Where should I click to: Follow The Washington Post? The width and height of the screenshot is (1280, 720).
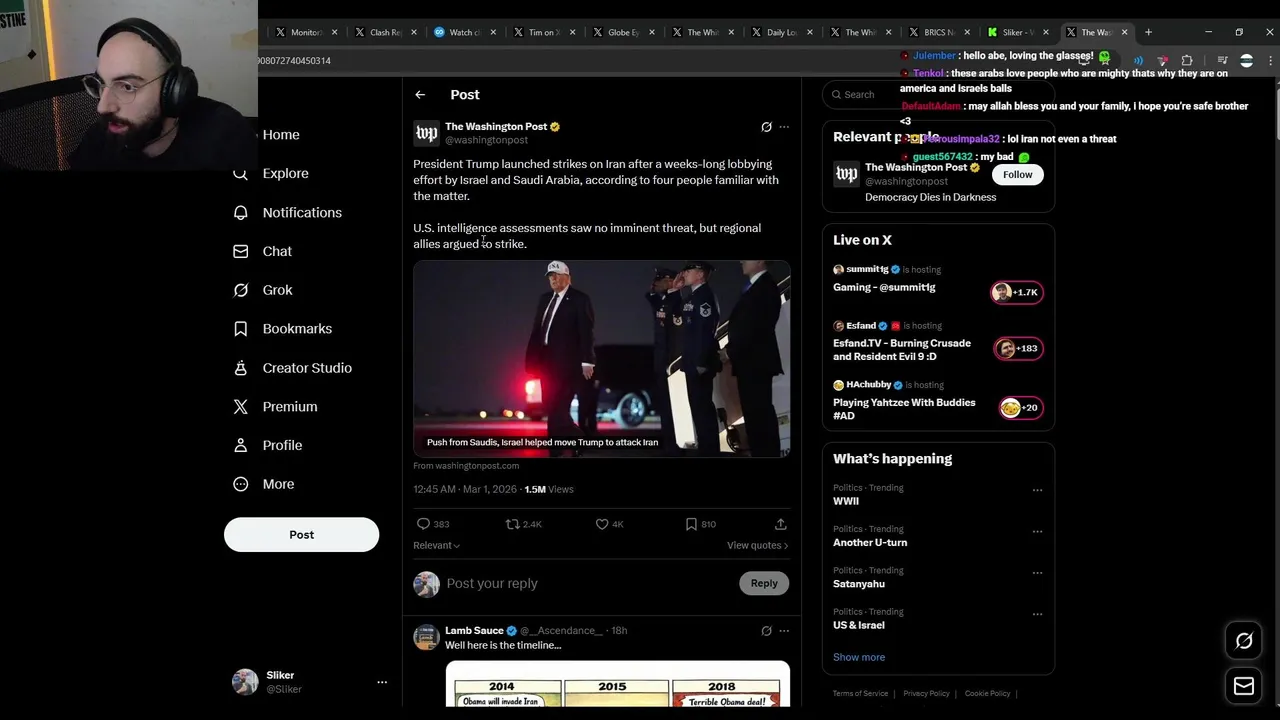tap(1017, 175)
